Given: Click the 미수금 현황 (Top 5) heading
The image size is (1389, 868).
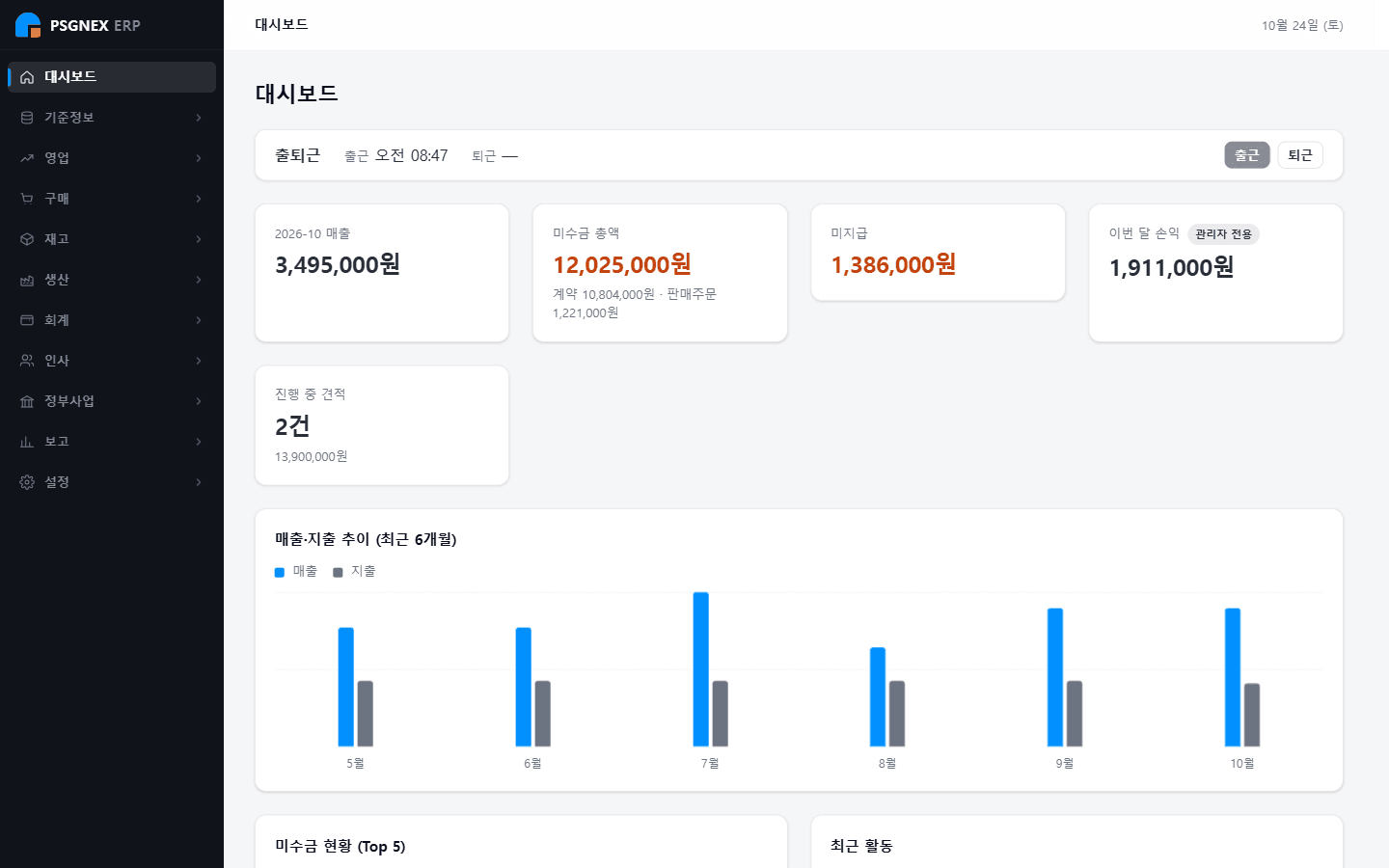Looking at the screenshot, I should 340,846.
